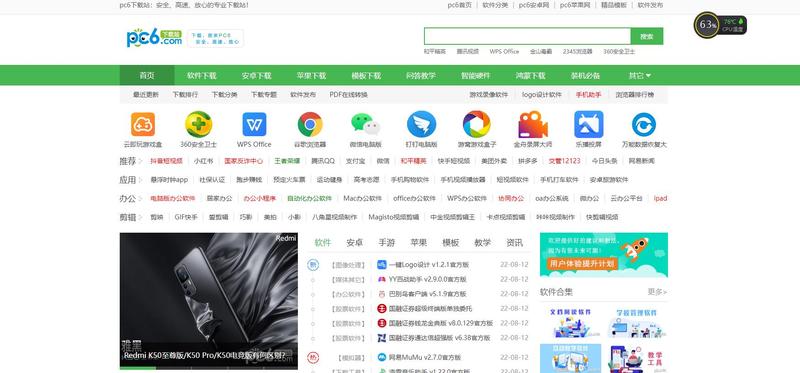The image size is (800, 373).
Task: Focus the search input field
Action: [x=528, y=36]
